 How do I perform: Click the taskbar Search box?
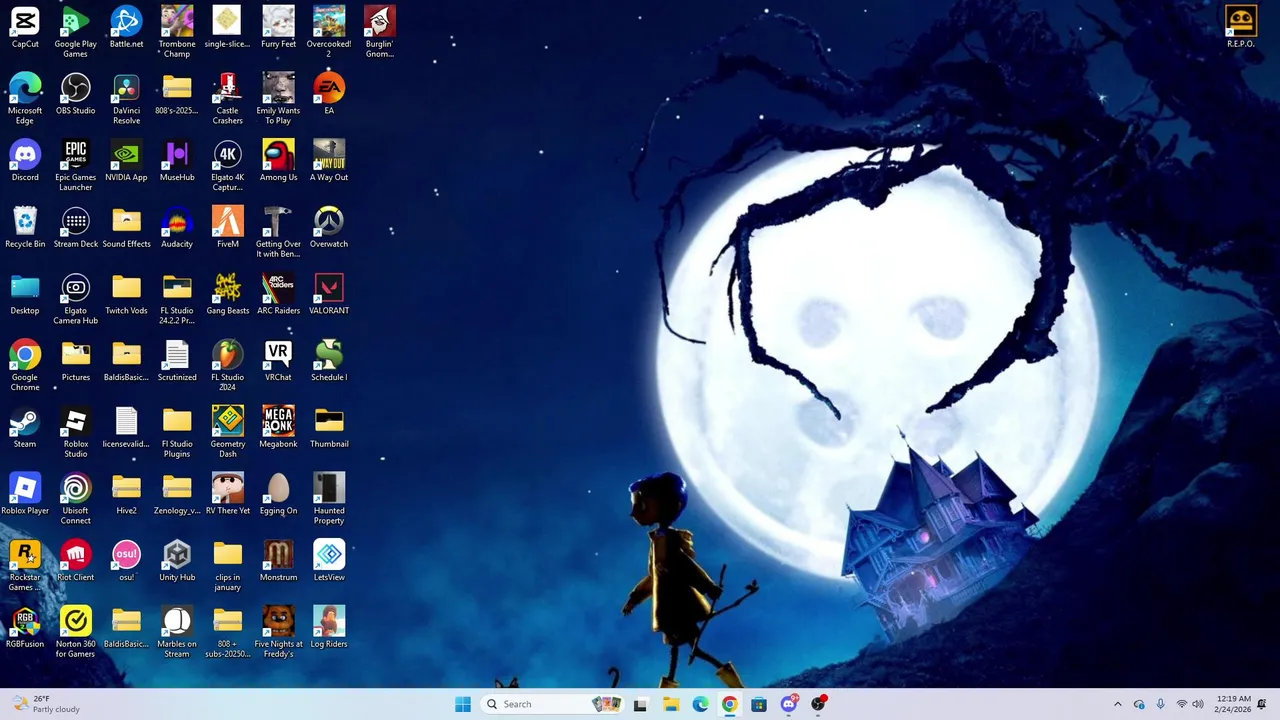553,704
